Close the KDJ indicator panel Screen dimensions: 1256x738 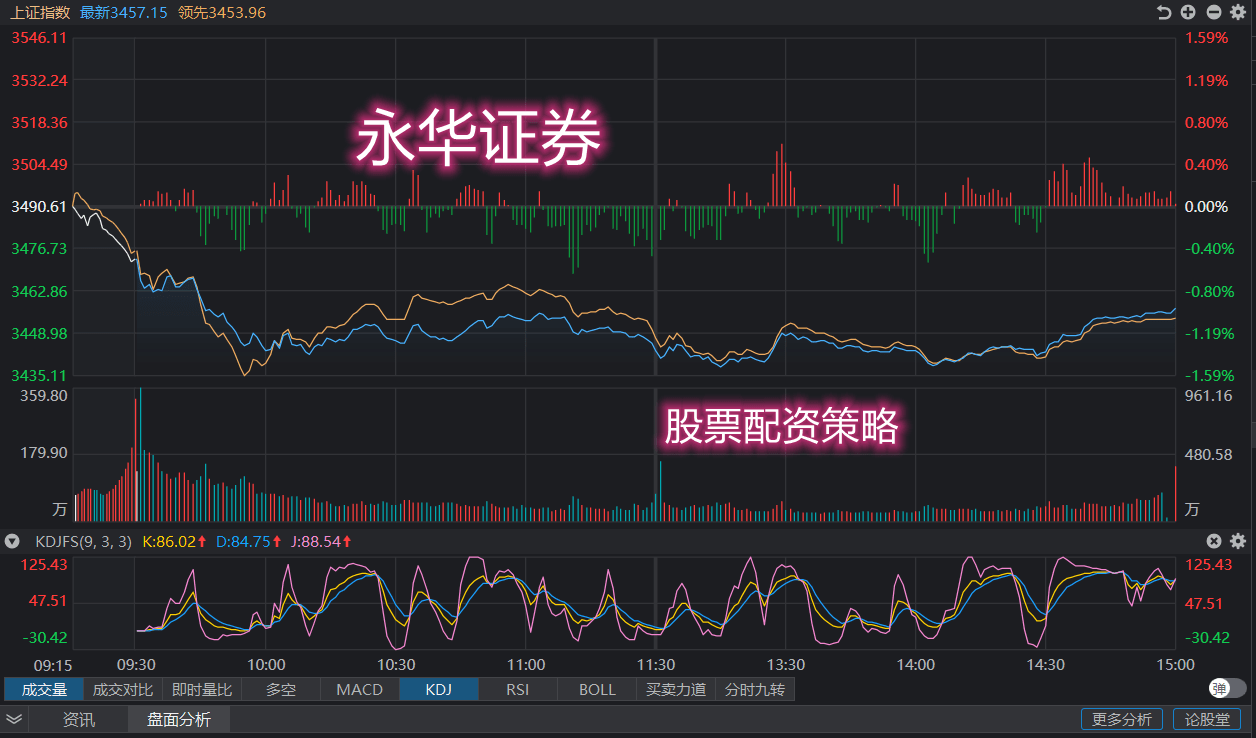click(x=1214, y=541)
